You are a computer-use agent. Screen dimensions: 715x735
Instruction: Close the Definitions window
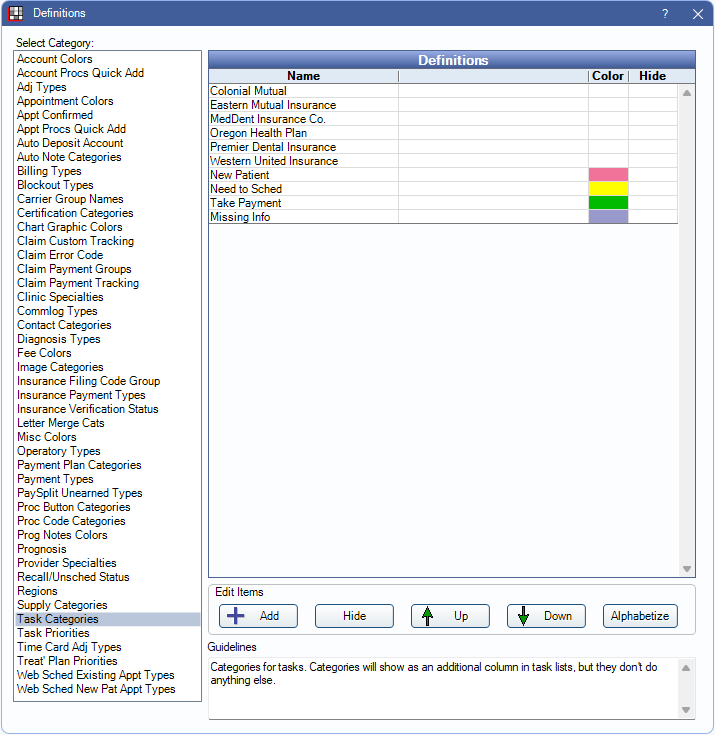pyautogui.click(x=697, y=14)
